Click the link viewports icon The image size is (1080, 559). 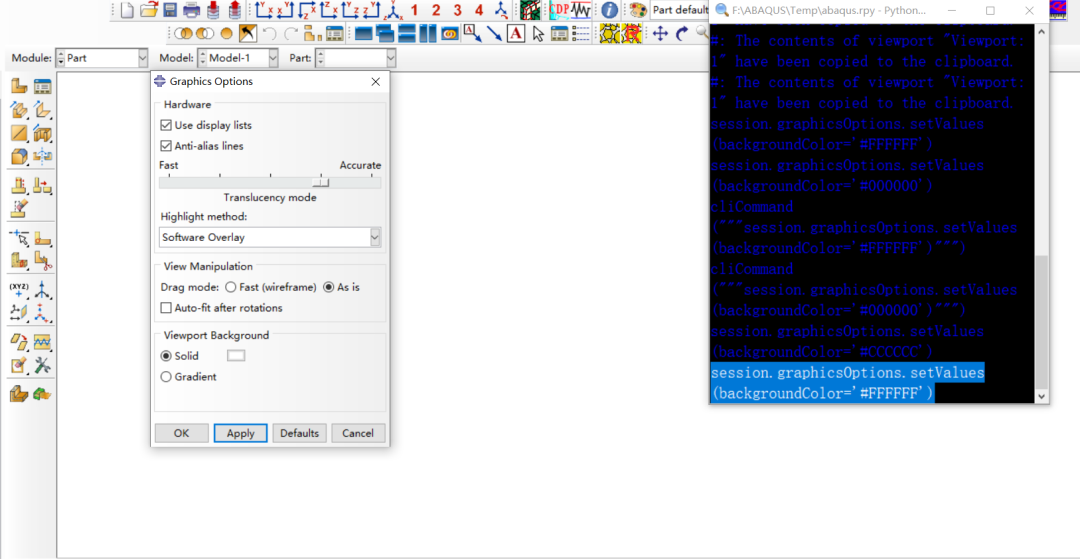point(450,33)
